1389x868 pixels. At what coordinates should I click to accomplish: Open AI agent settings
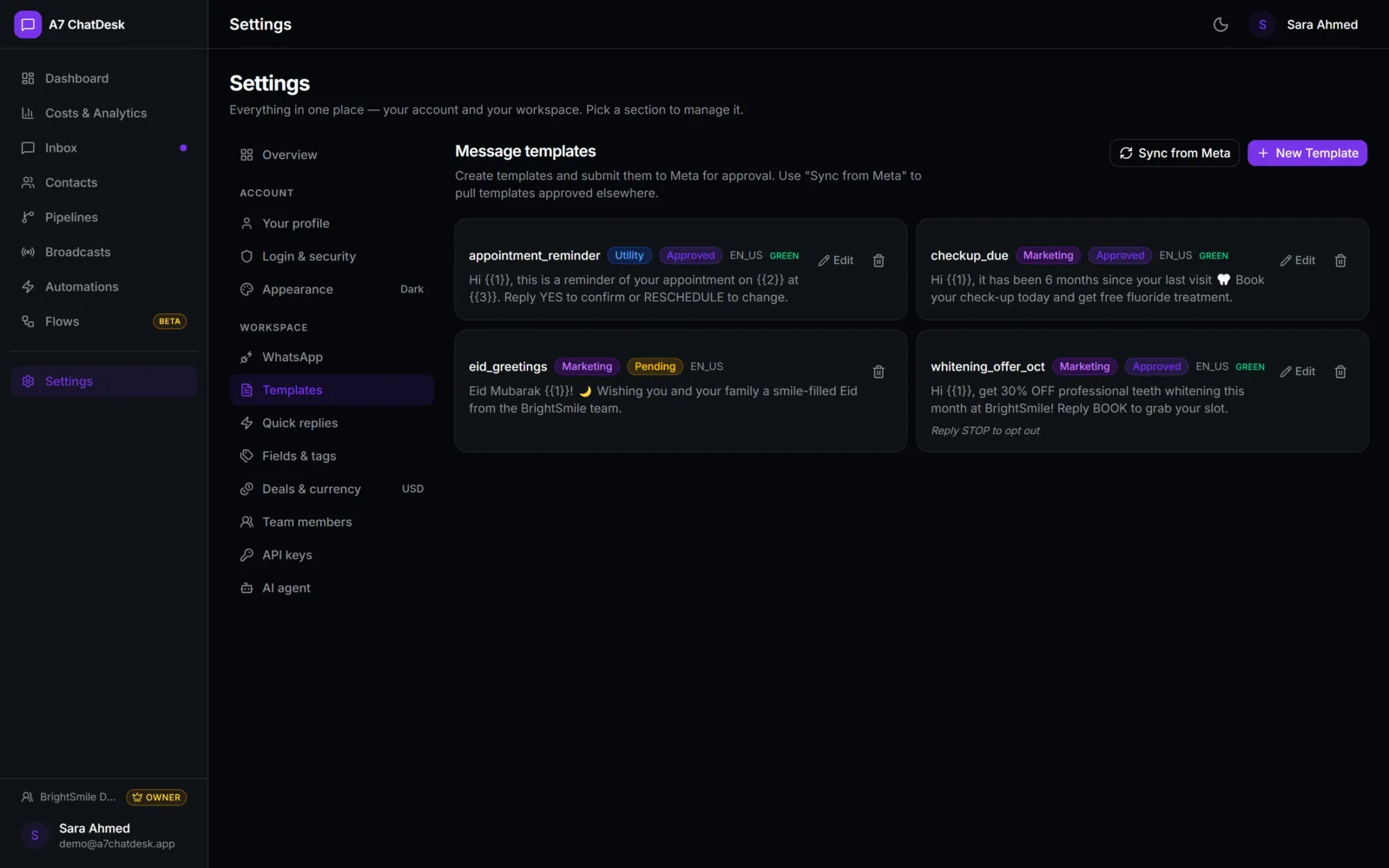click(x=332, y=588)
